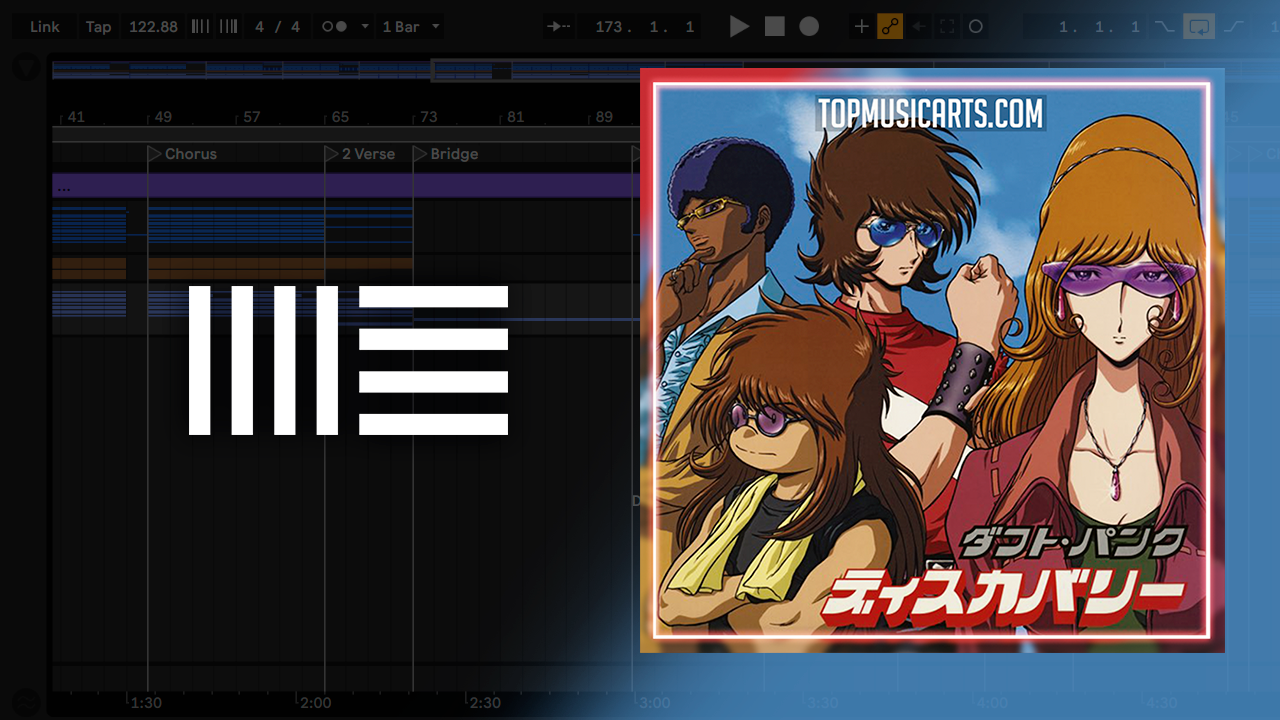1280x720 pixels.
Task: Toggle the orange Automation Arm button
Action: click(890, 27)
